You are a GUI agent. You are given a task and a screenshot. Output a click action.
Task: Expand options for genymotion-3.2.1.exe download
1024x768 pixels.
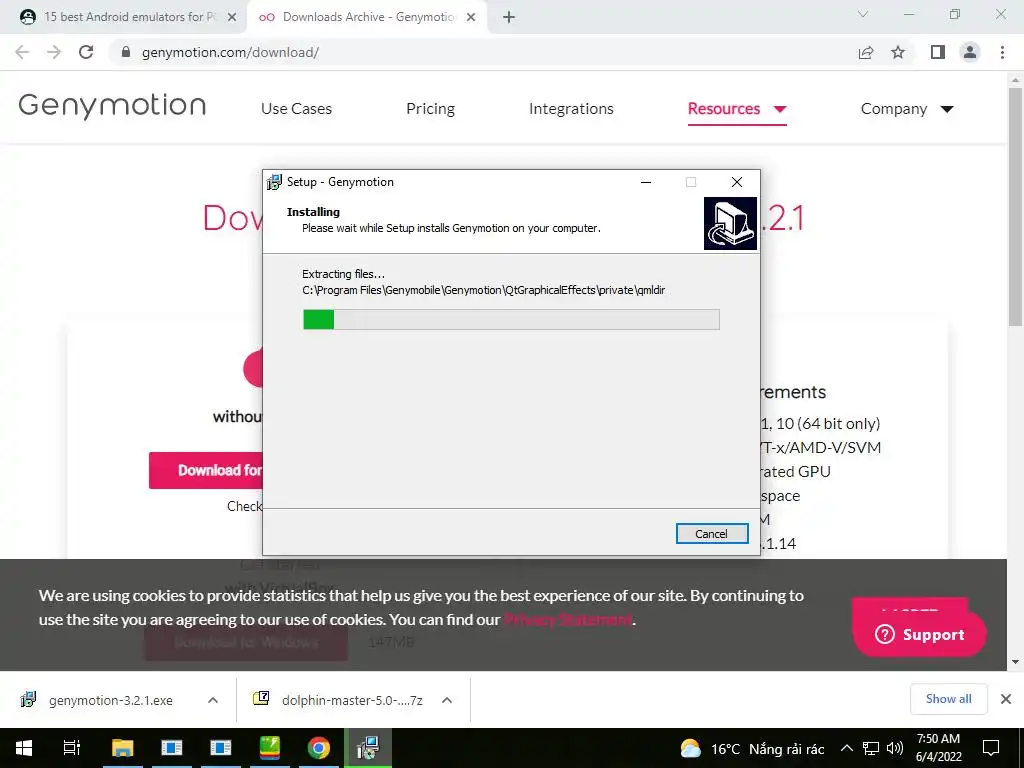[213, 700]
